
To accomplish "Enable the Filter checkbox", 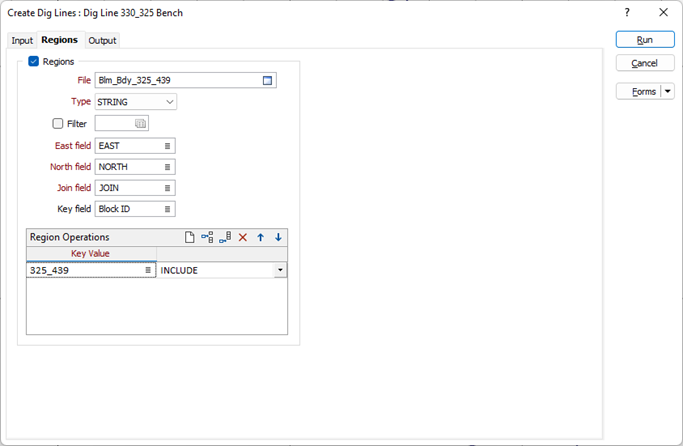I will [x=58, y=124].
